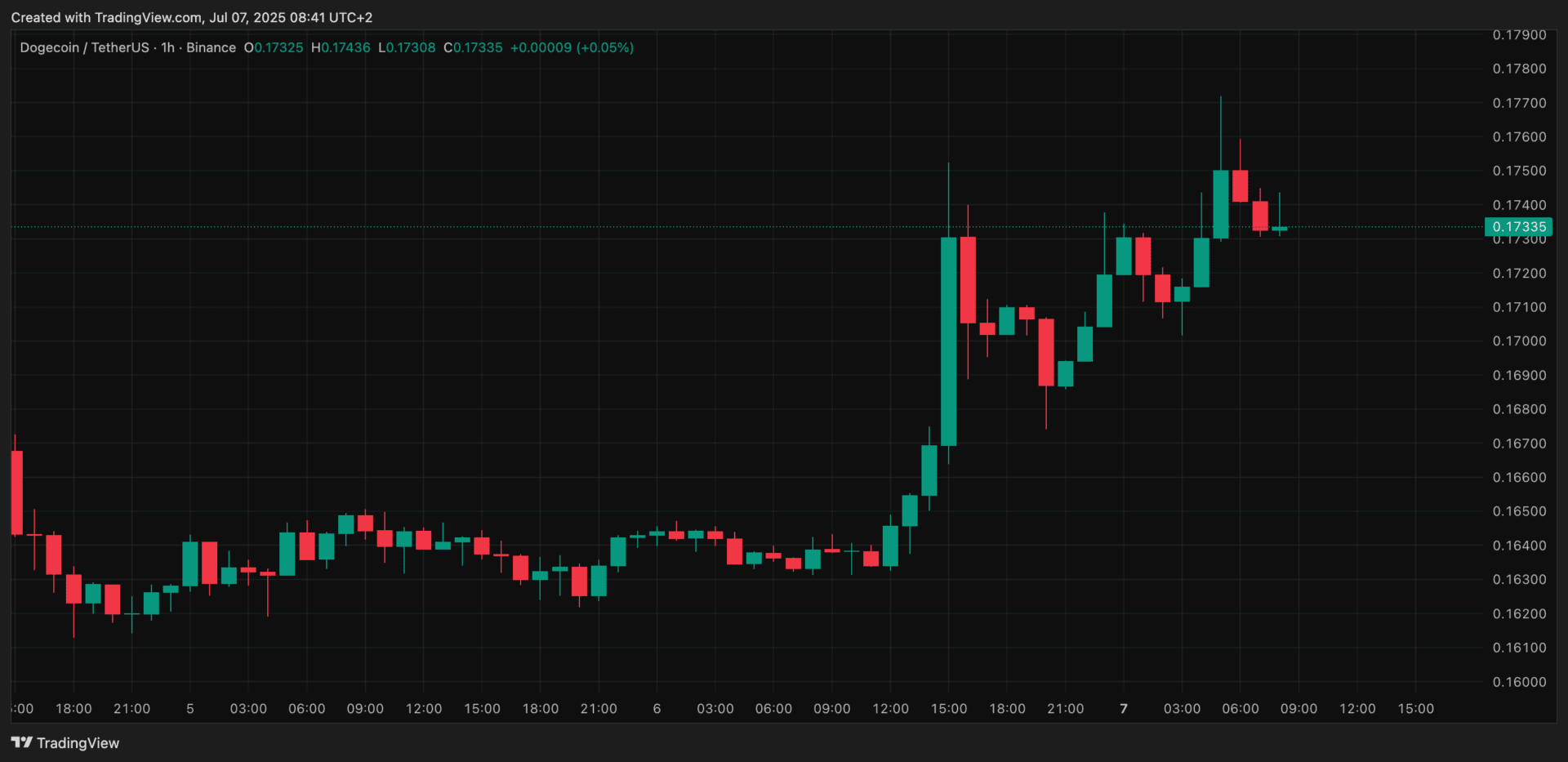The width and height of the screenshot is (1568, 762).
Task: Click the large red candle at far left edge
Action: pos(16,492)
